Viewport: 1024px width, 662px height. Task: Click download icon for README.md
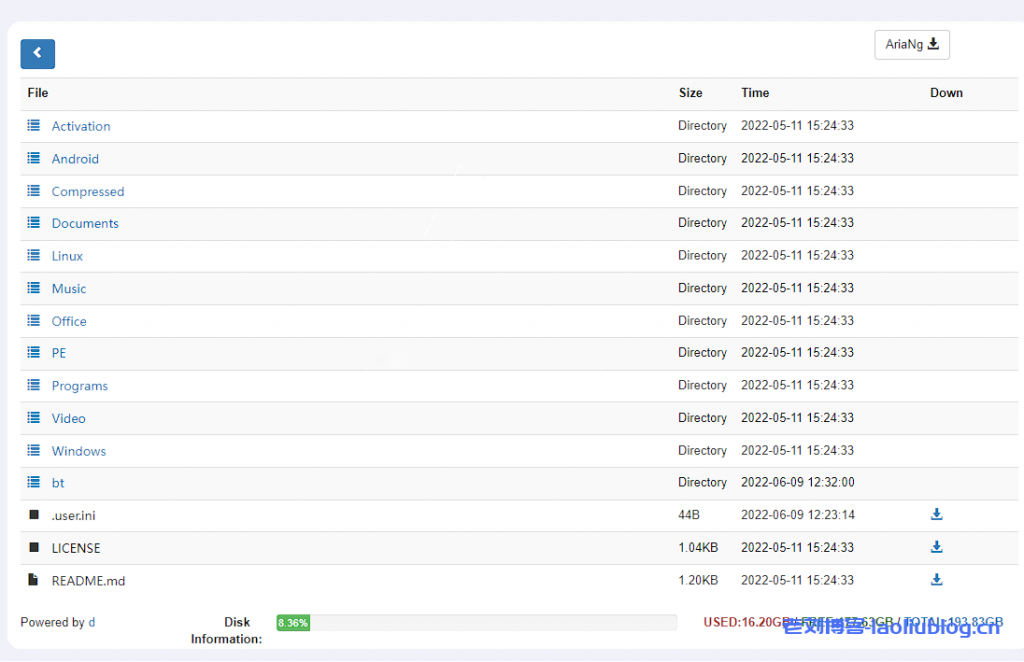[x=936, y=580]
